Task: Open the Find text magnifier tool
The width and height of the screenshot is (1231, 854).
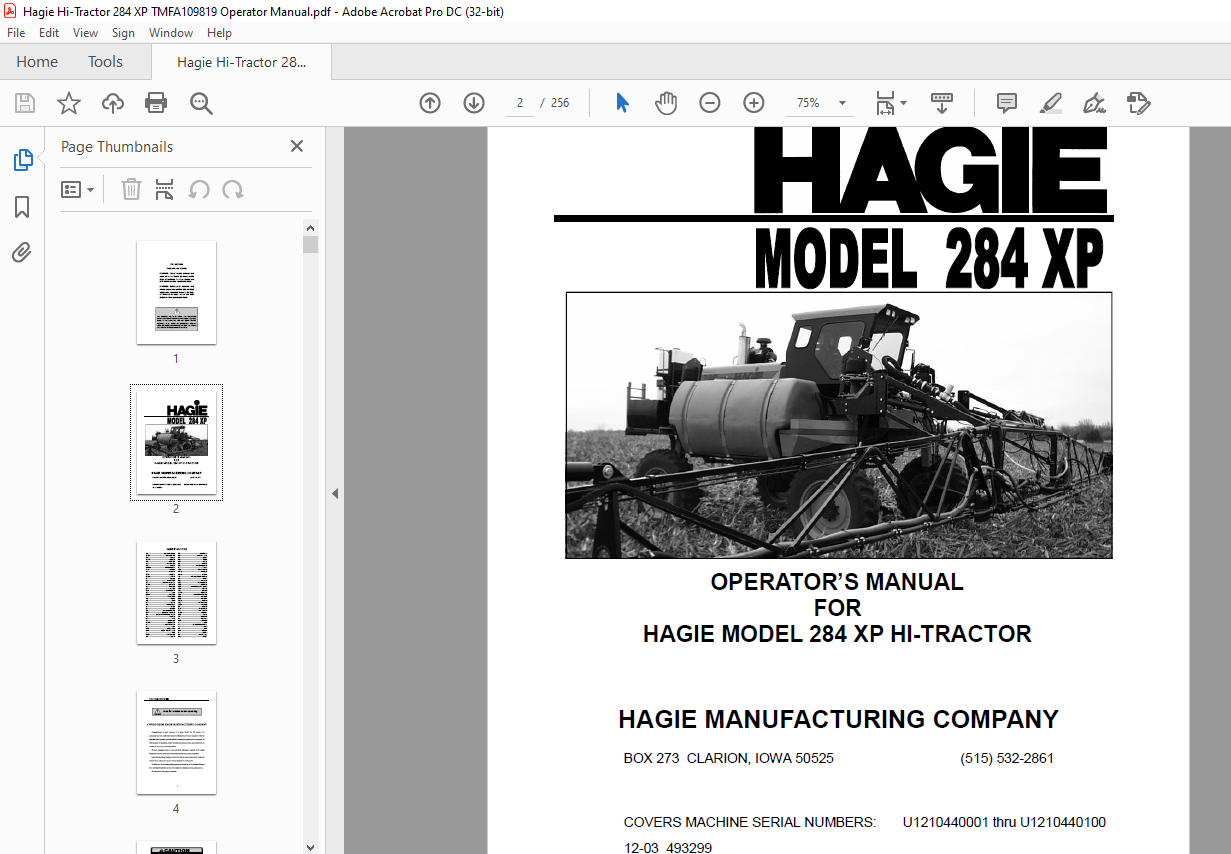Action: (x=201, y=103)
